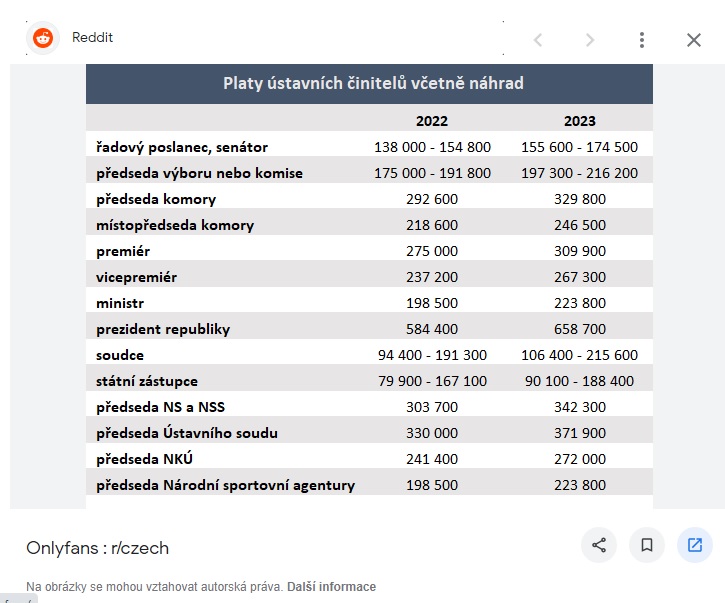Click row label 'soudce'

coord(120,355)
